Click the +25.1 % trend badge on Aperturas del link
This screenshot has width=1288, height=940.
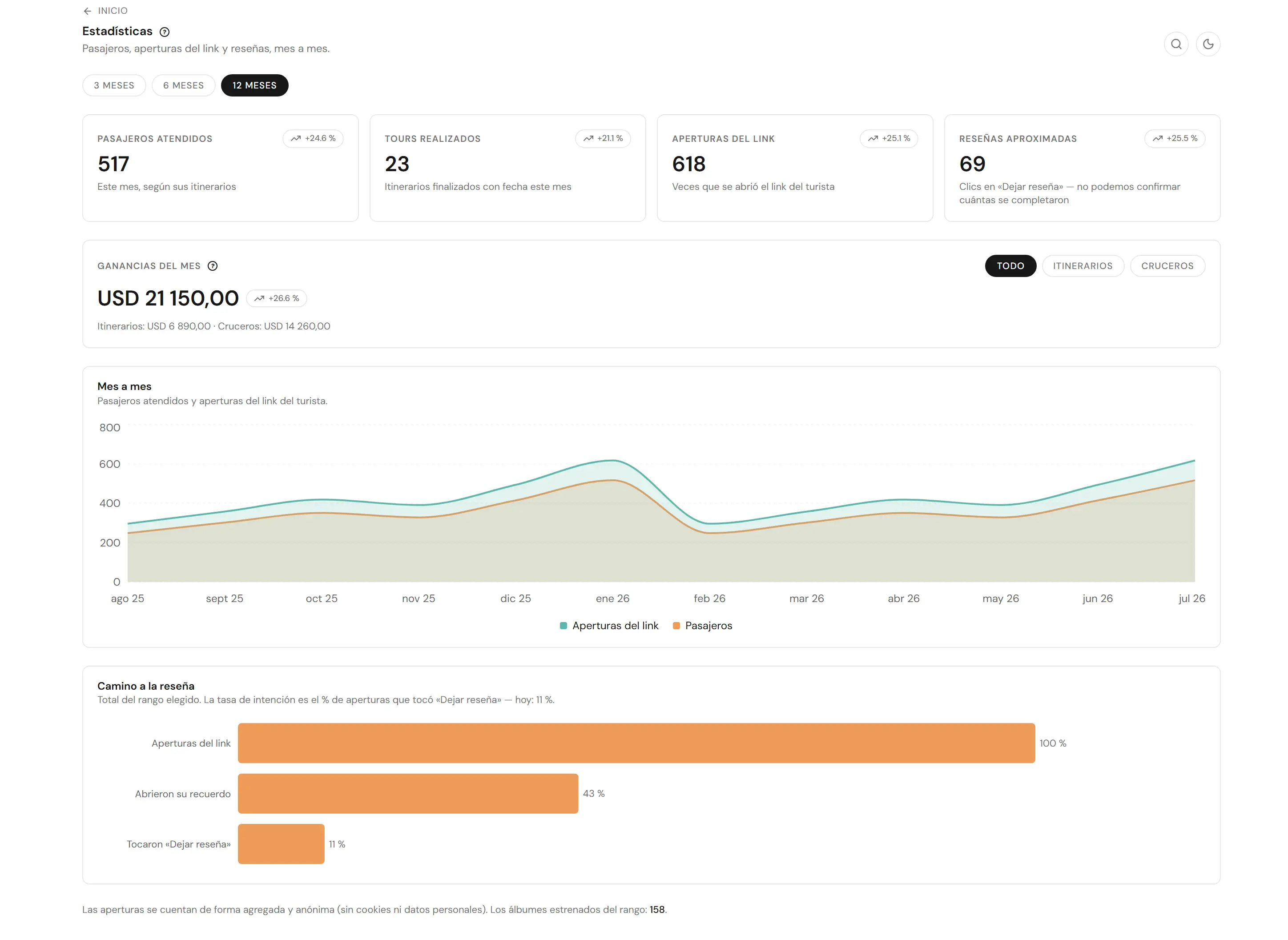pos(889,138)
